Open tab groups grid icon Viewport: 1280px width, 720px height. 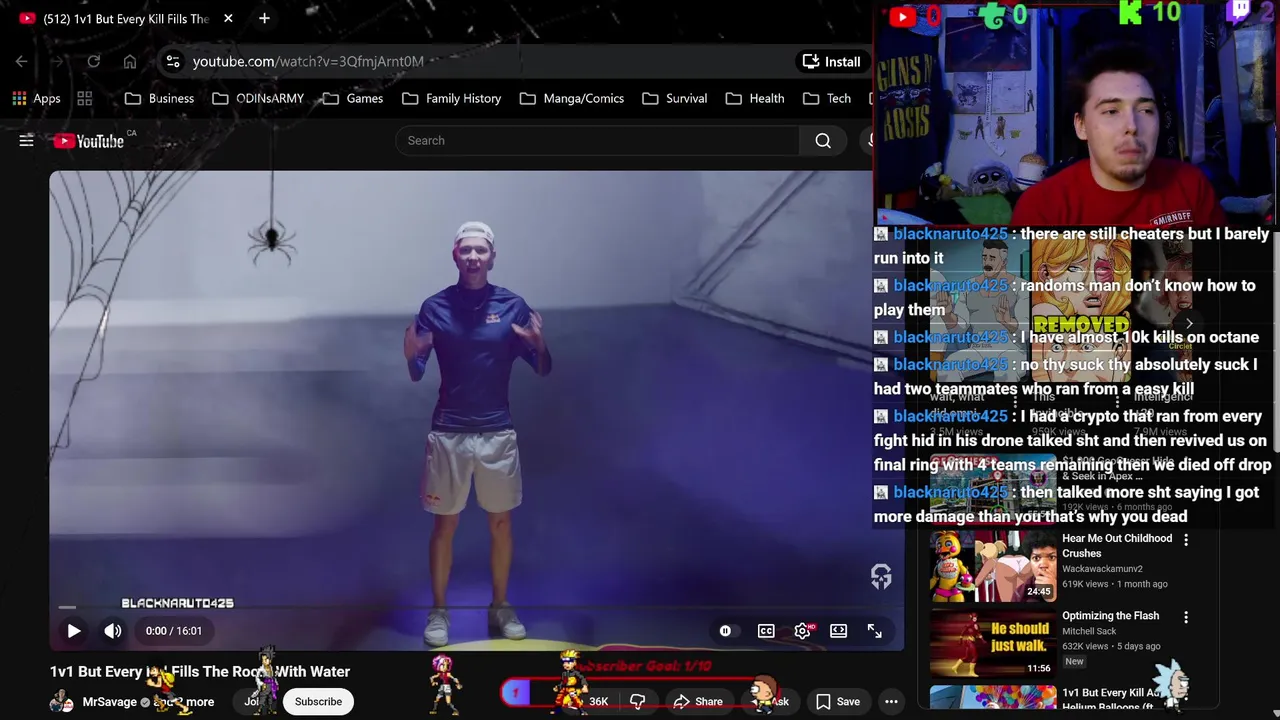[85, 98]
